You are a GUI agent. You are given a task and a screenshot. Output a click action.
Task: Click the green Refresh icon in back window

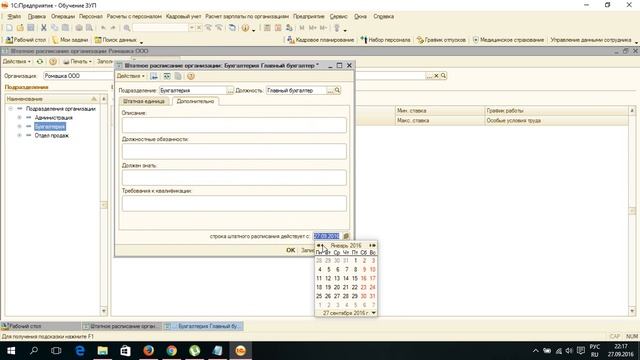pos(40,62)
